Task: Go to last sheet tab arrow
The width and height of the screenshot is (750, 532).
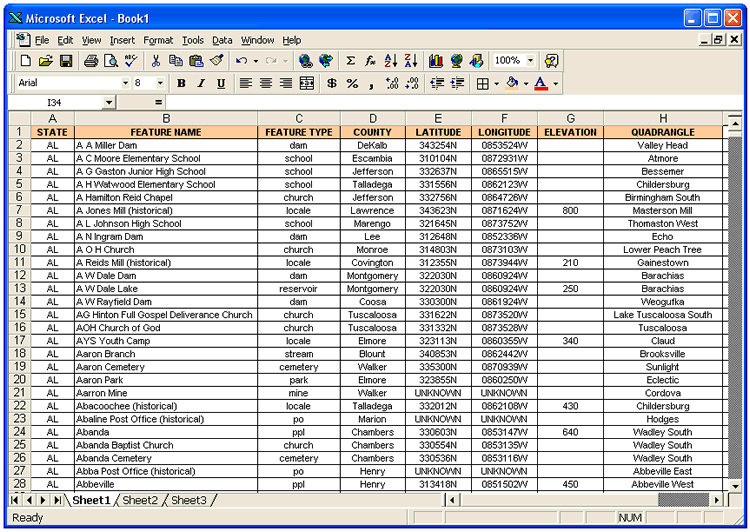Action: coord(58,500)
